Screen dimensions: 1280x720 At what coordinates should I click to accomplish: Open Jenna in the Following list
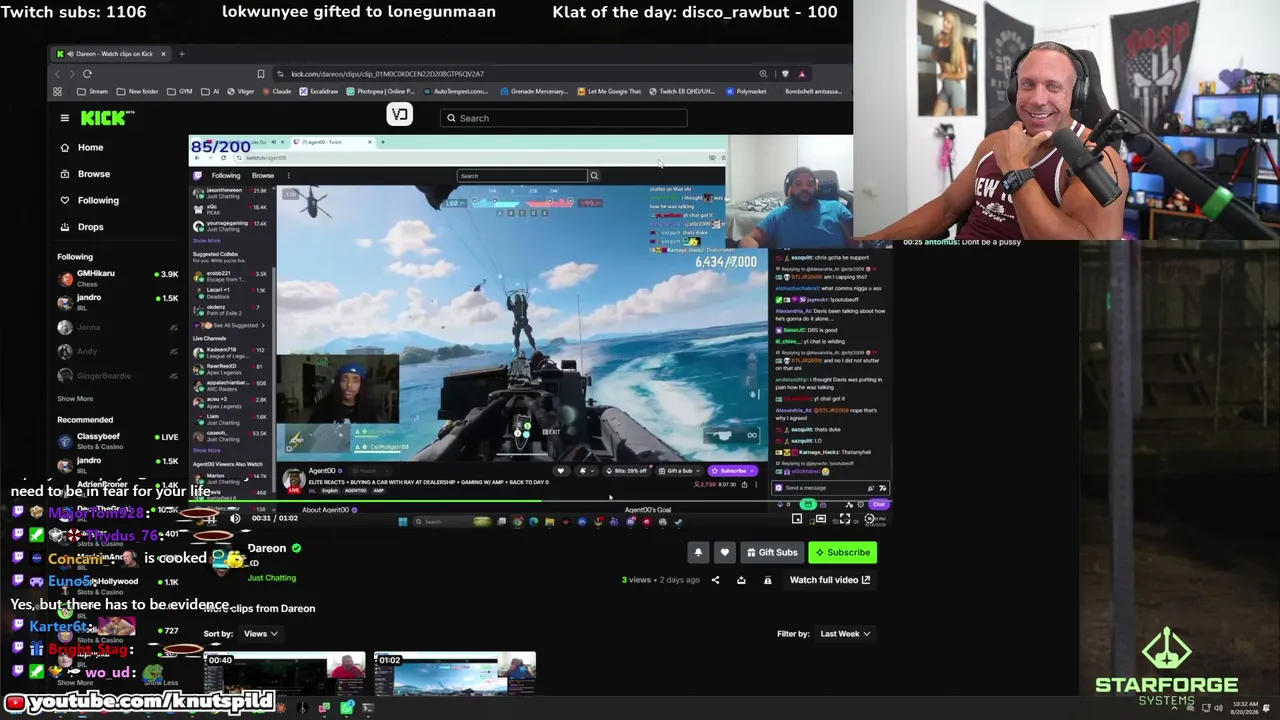pos(117,327)
